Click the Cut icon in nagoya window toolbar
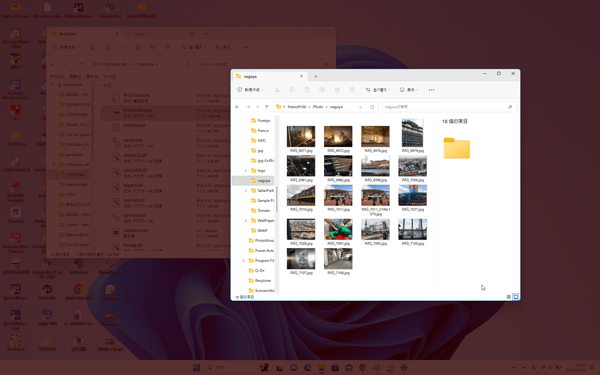 pos(277,90)
